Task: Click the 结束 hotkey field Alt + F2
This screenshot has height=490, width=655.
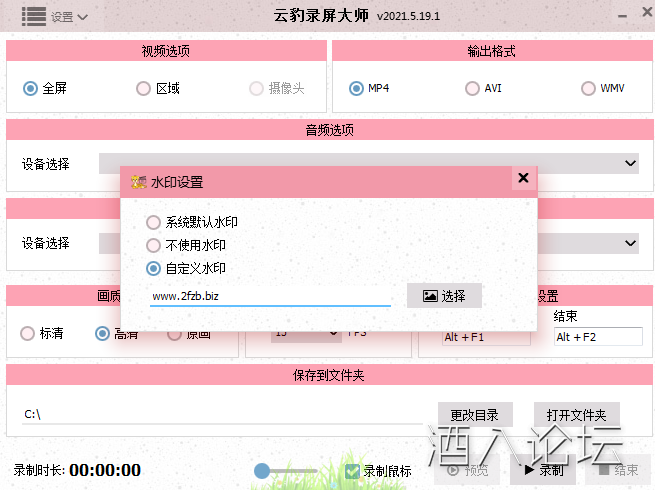Action: click(x=597, y=337)
